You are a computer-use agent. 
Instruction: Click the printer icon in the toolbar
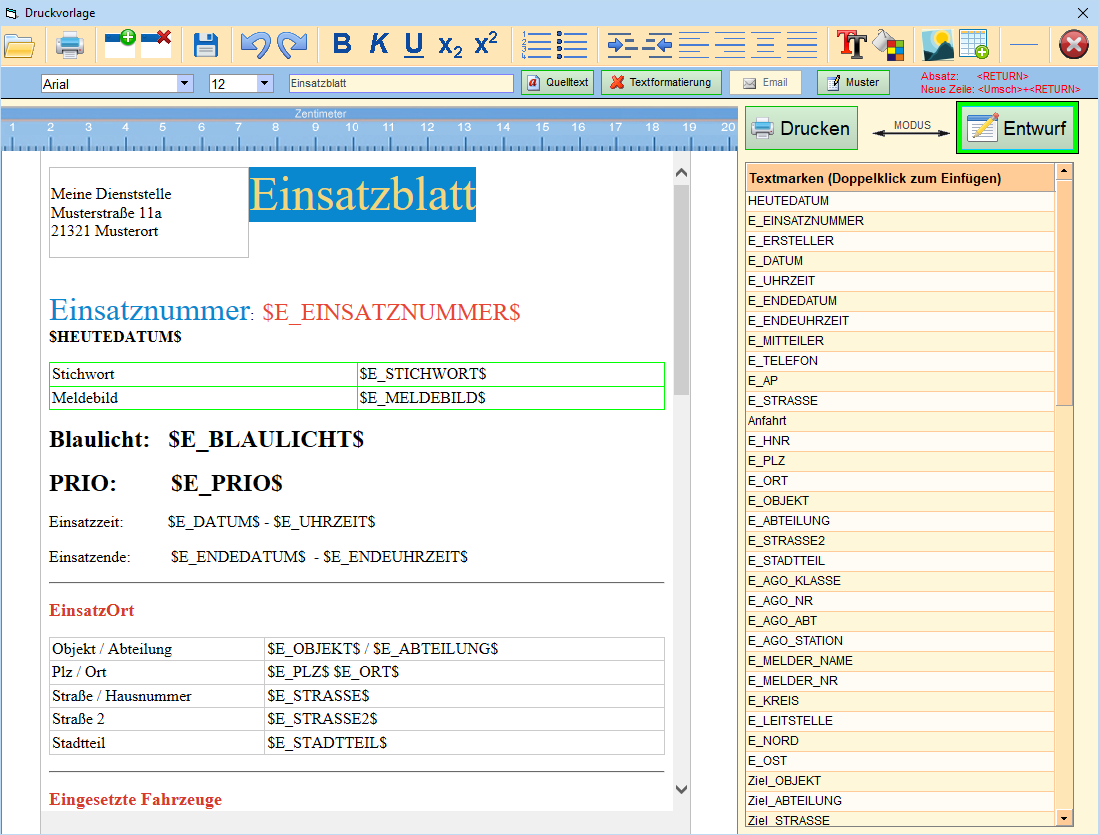pyautogui.click(x=69, y=45)
